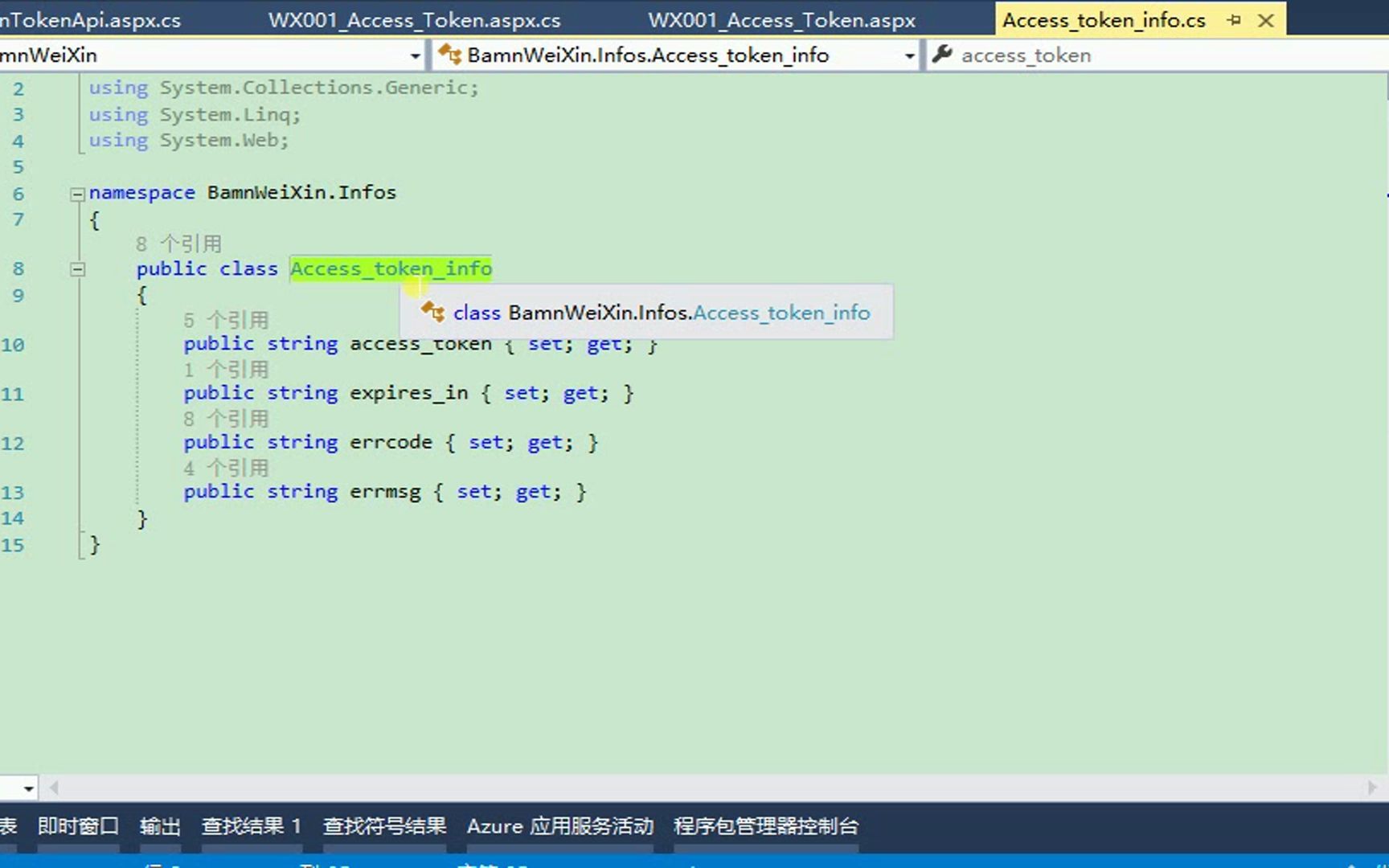Image resolution: width=1389 pixels, height=868 pixels.
Task: Open the access_token member dropdown
Action: (1157, 55)
